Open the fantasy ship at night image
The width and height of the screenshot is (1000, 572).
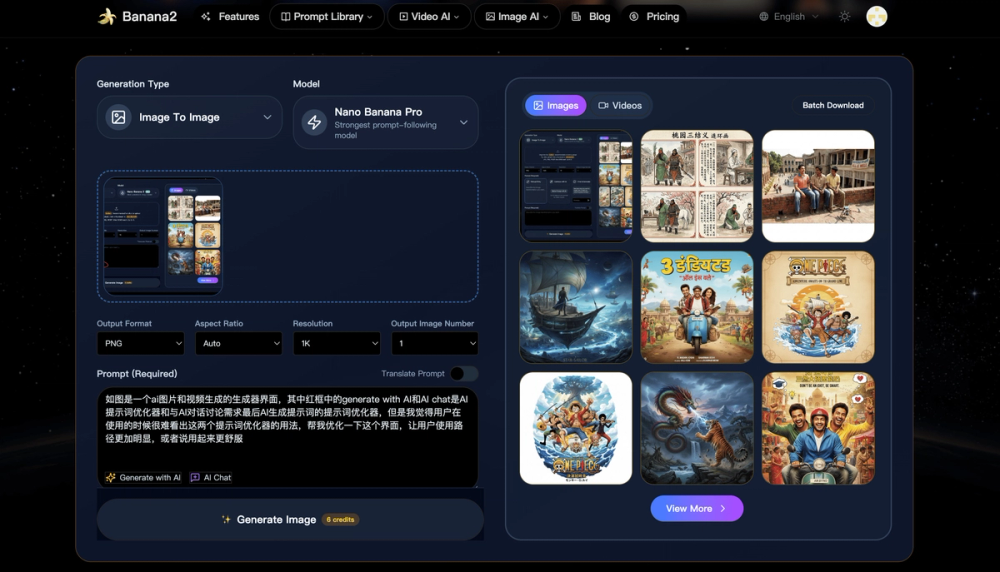pyautogui.click(x=576, y=307)
